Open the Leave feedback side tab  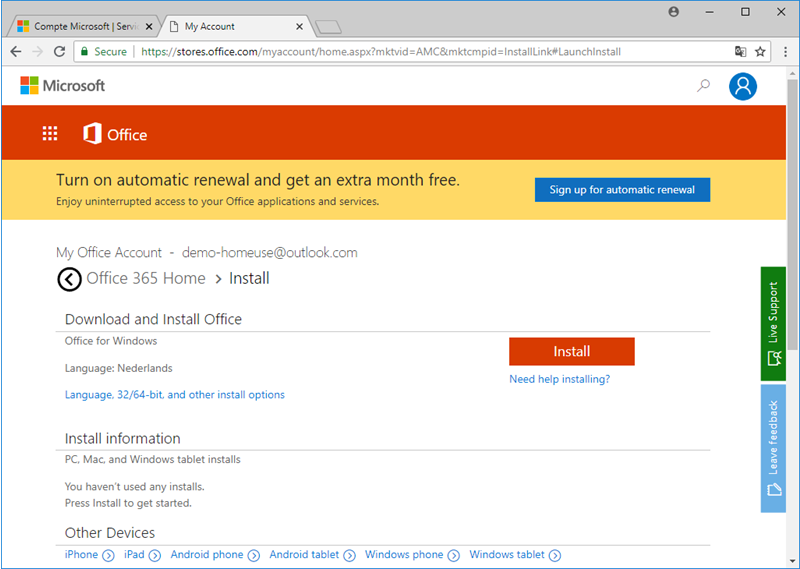point(773,448)
